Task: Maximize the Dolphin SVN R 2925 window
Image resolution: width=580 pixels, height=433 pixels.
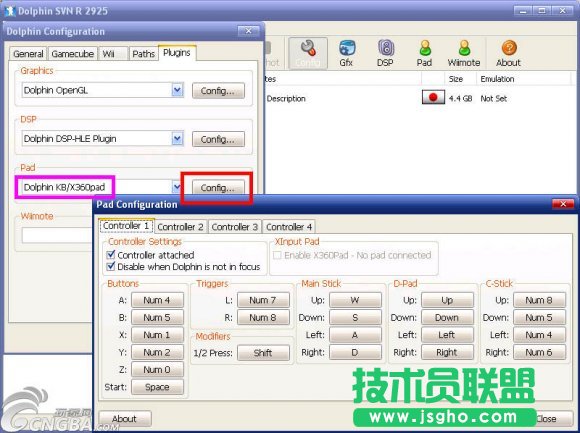Action: [x=543, y=11]
